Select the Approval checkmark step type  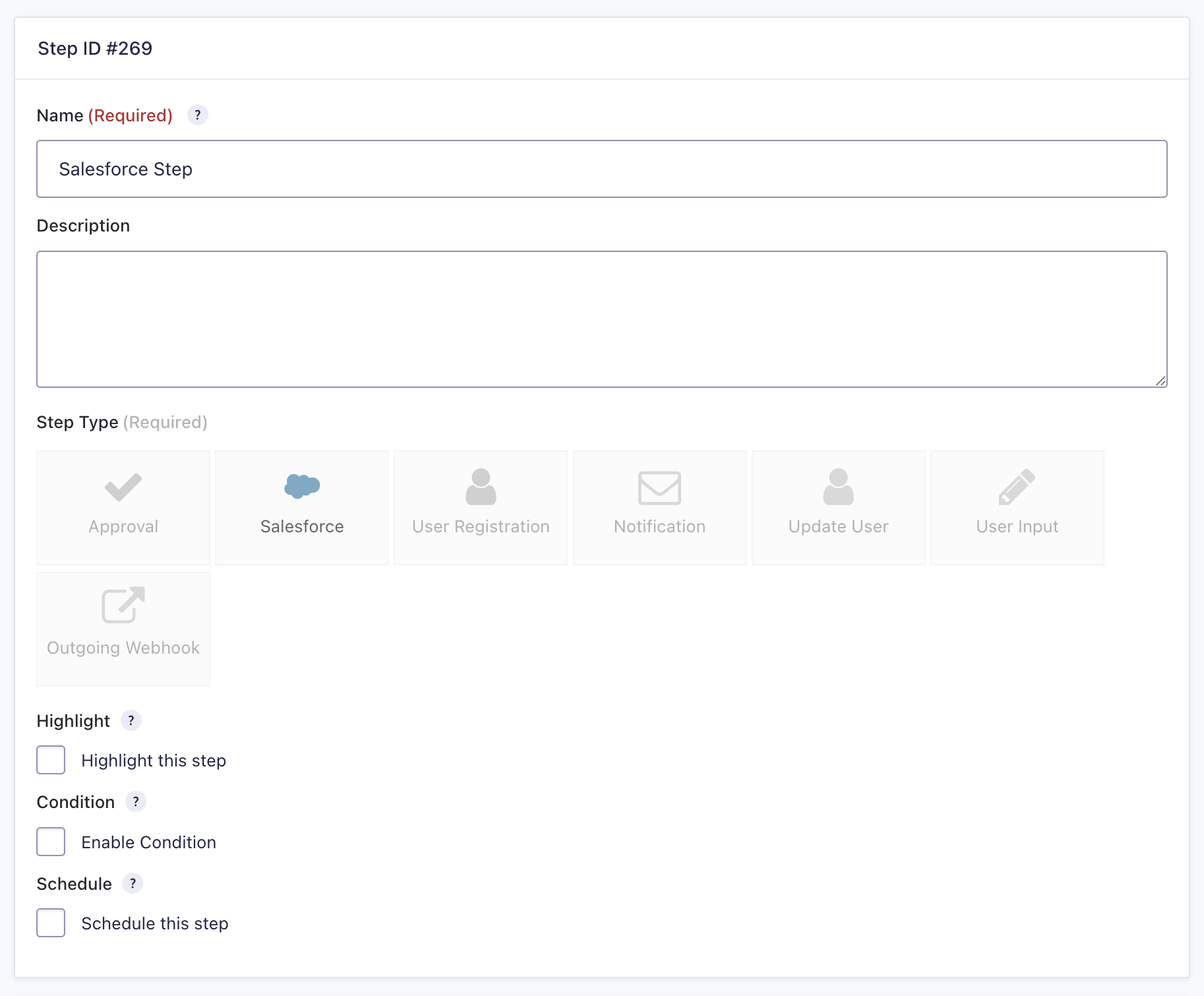tap(123, 507)
